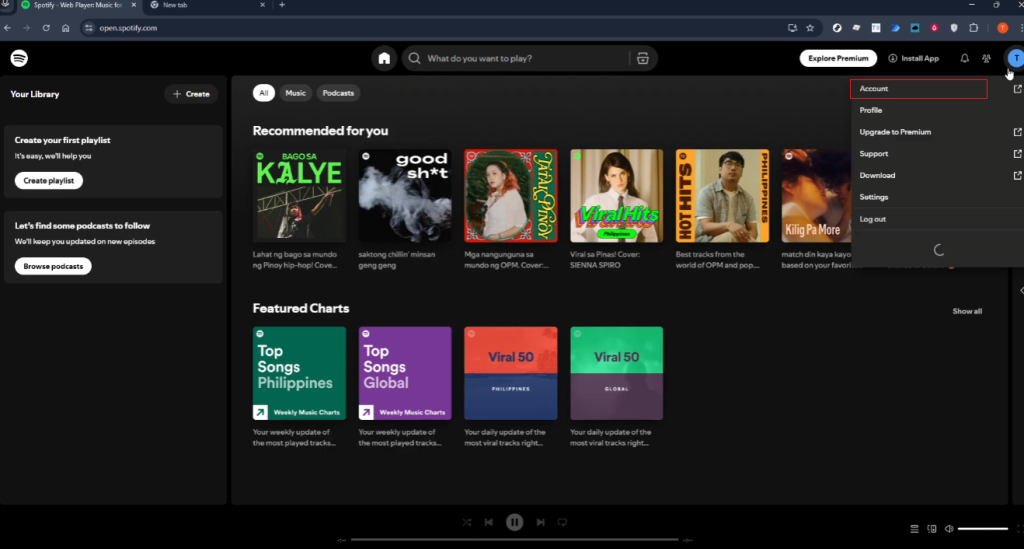Open the good sh*t playlist cover
The width and height of the screenshot is (1024, 549).
(x=405, y=196)
